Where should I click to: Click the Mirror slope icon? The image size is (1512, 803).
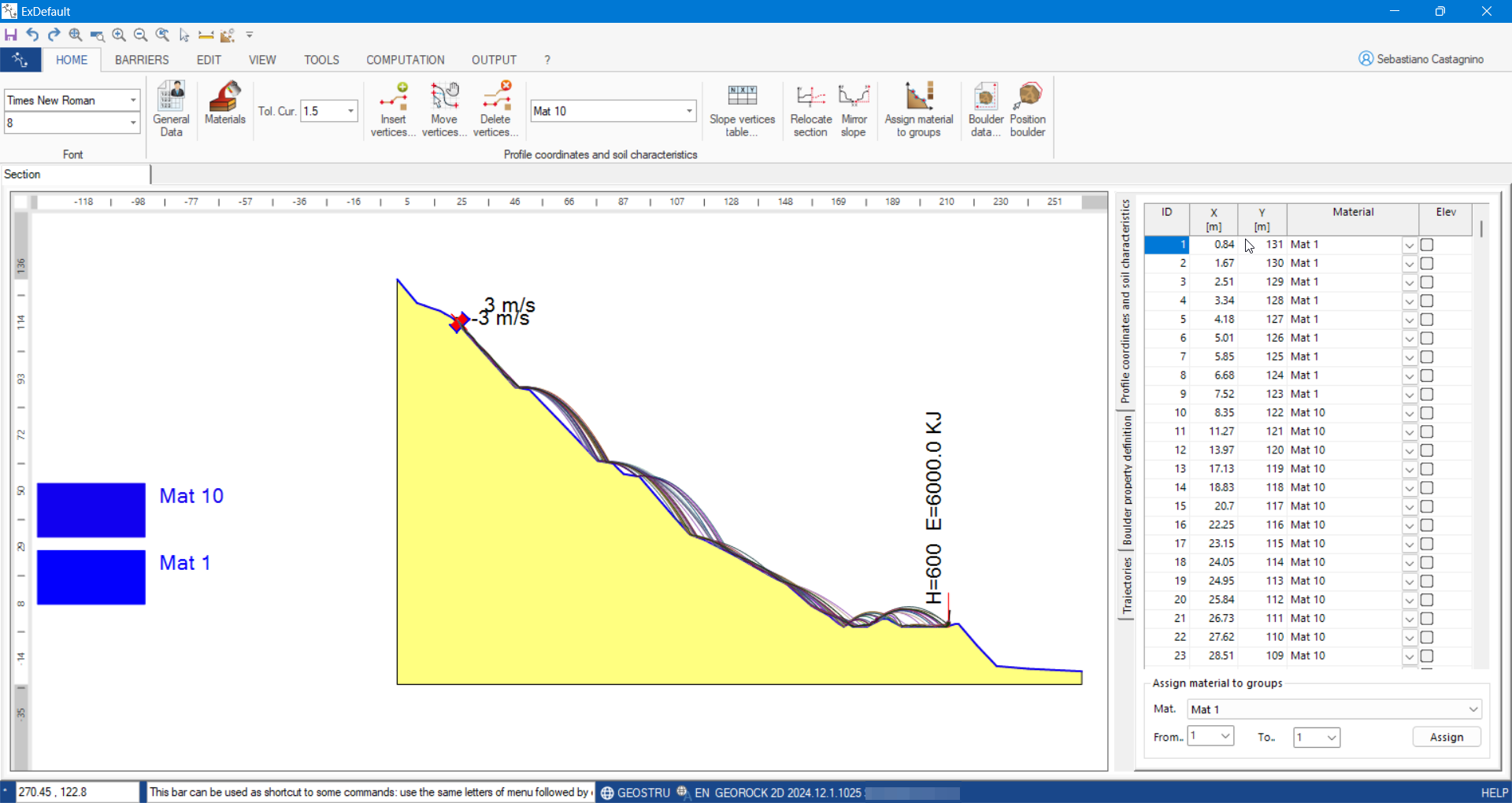[x=854, y=109]
